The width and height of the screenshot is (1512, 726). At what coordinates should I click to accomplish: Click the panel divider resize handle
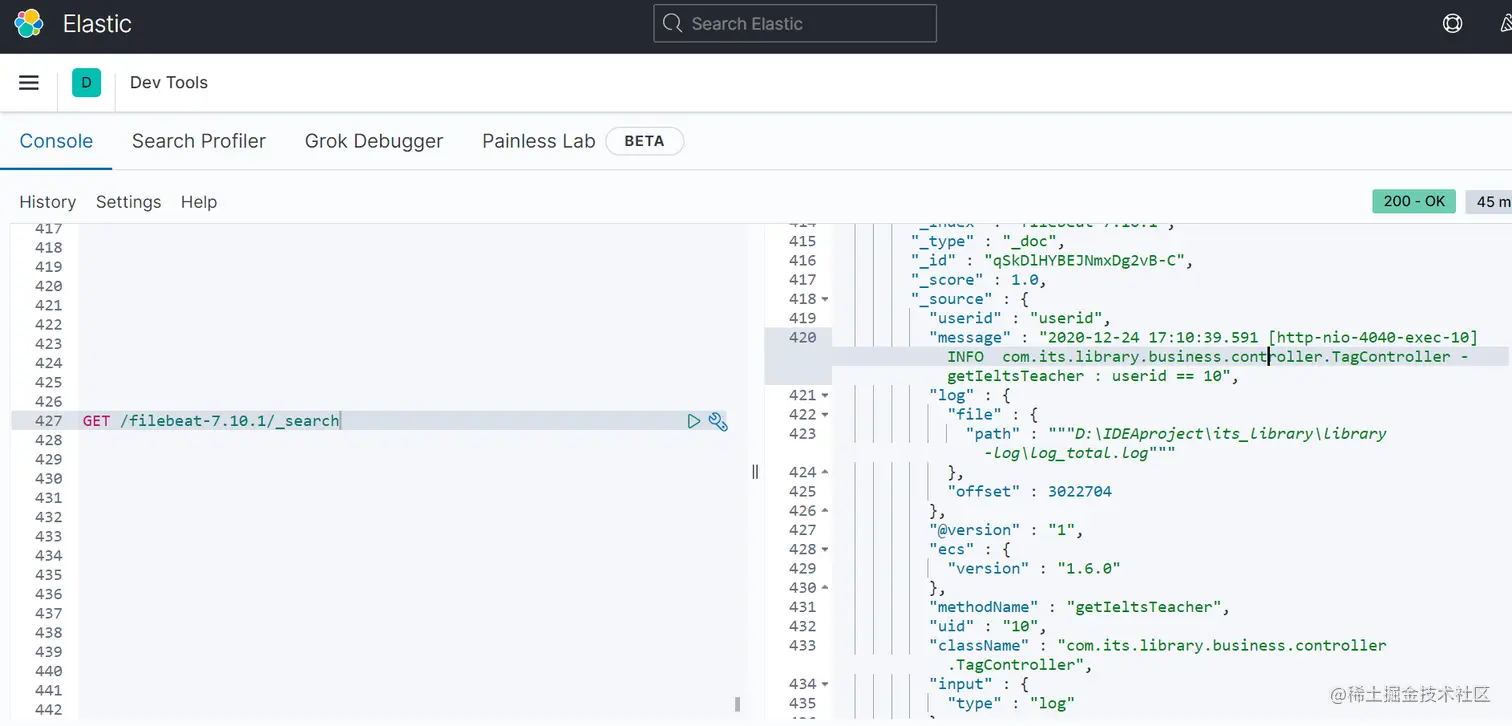755,471
